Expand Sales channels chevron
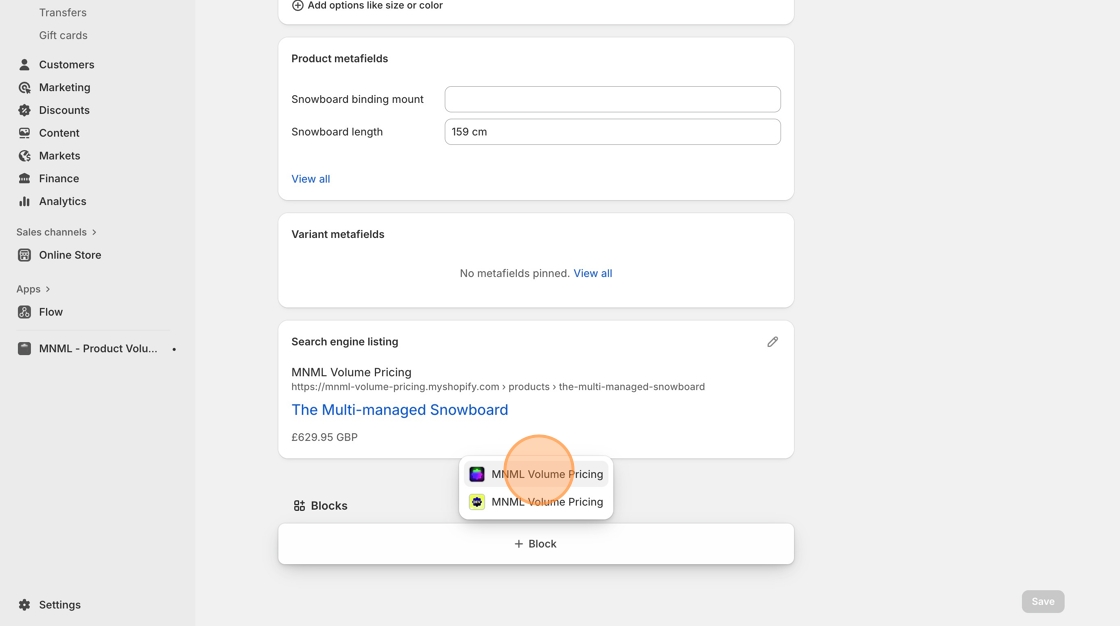 pos(94,232)
